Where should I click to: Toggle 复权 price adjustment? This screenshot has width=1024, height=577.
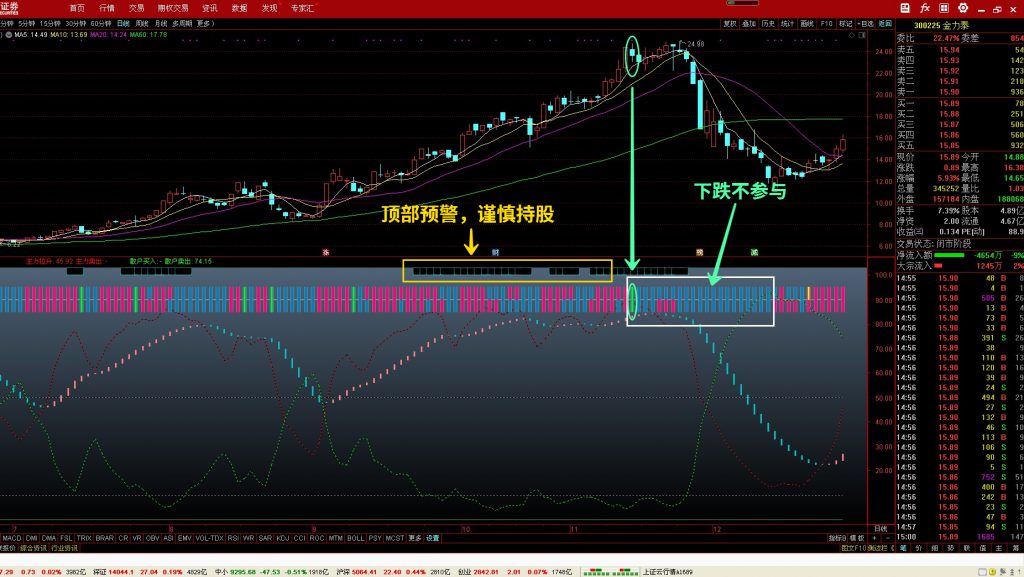pos(730,22)
